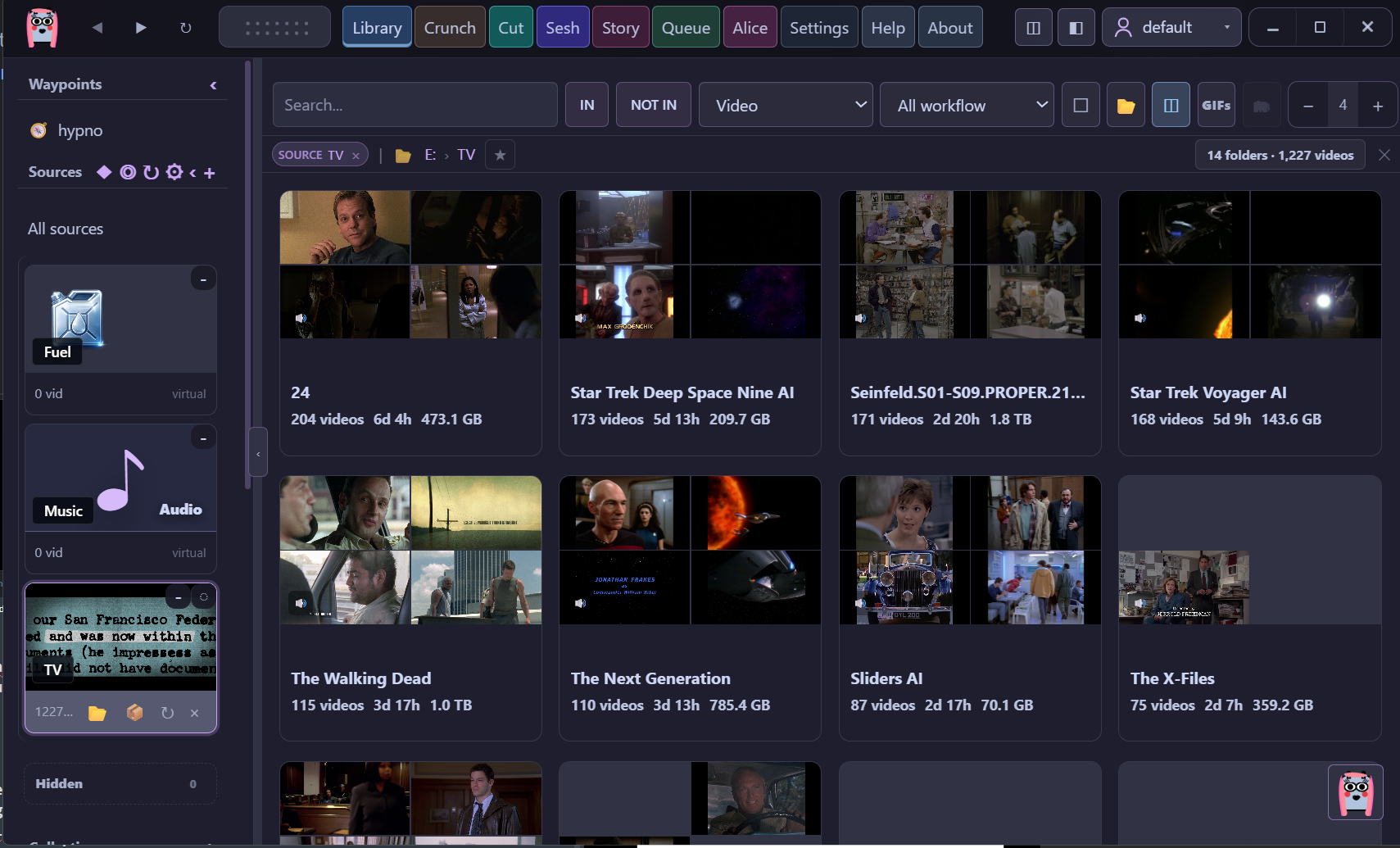Toggle the GIFs filter button
Image resolution: width=1400 pixels, height=848 pixels.
pos(1216,105)
